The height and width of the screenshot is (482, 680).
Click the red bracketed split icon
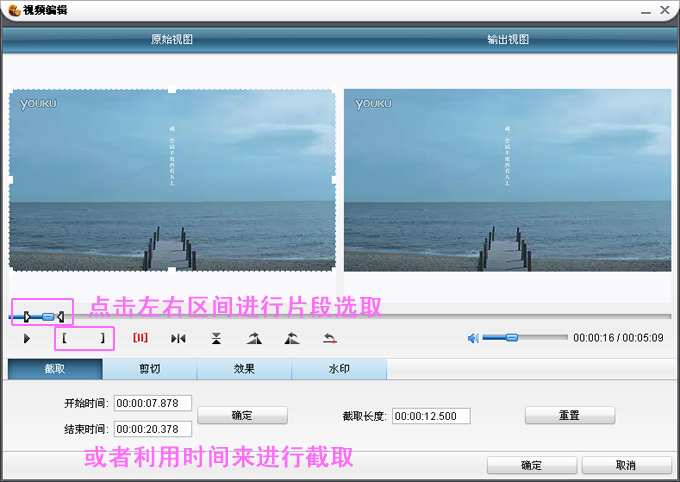coord(141,338)
